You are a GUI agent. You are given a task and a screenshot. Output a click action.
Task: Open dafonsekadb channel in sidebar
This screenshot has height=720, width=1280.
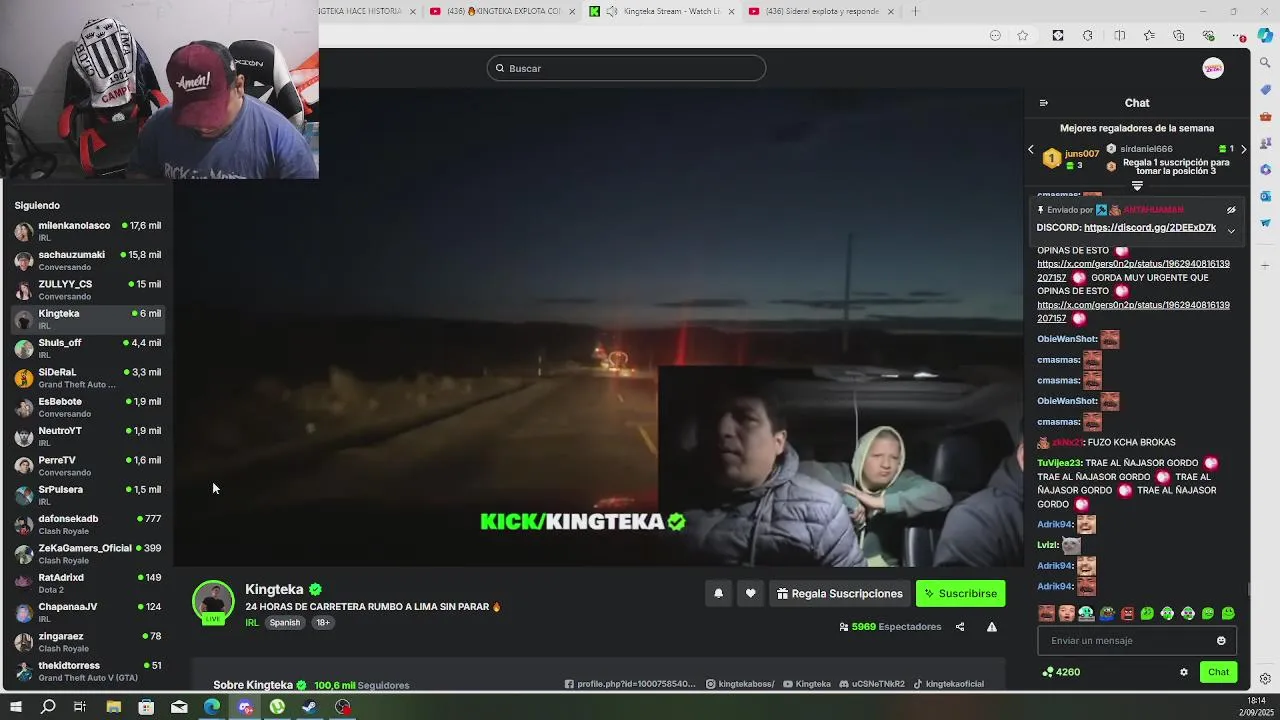(88, 524)
